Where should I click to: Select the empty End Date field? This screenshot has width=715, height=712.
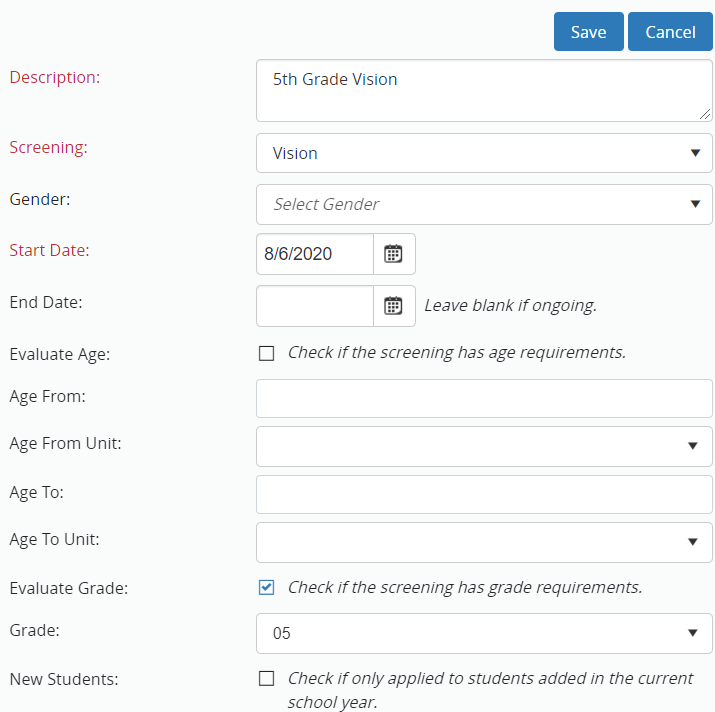click(315, 306)
